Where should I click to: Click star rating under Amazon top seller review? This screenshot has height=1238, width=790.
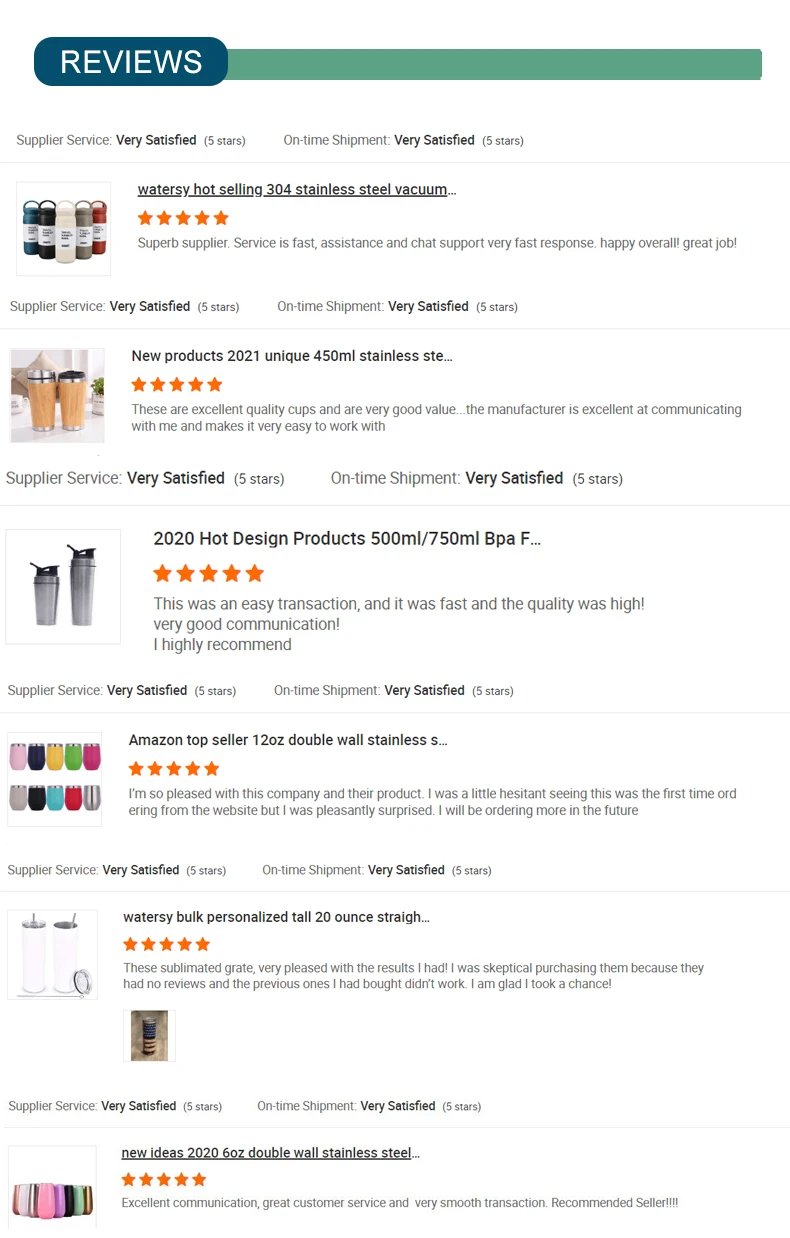coord(174,769)
